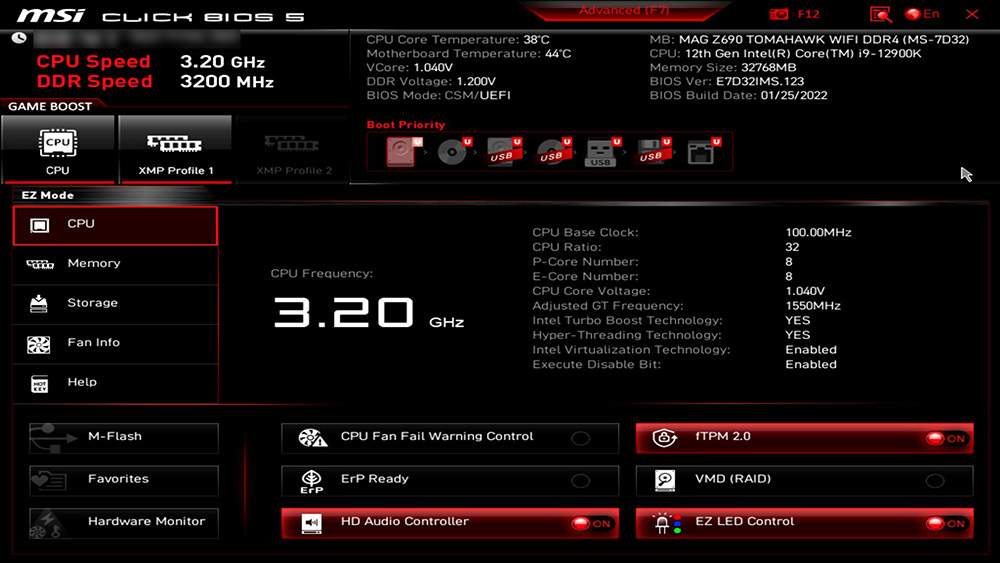Click the language globe icon
The width and height of the screenshot is (1000, 563).
tap(913, 14)
